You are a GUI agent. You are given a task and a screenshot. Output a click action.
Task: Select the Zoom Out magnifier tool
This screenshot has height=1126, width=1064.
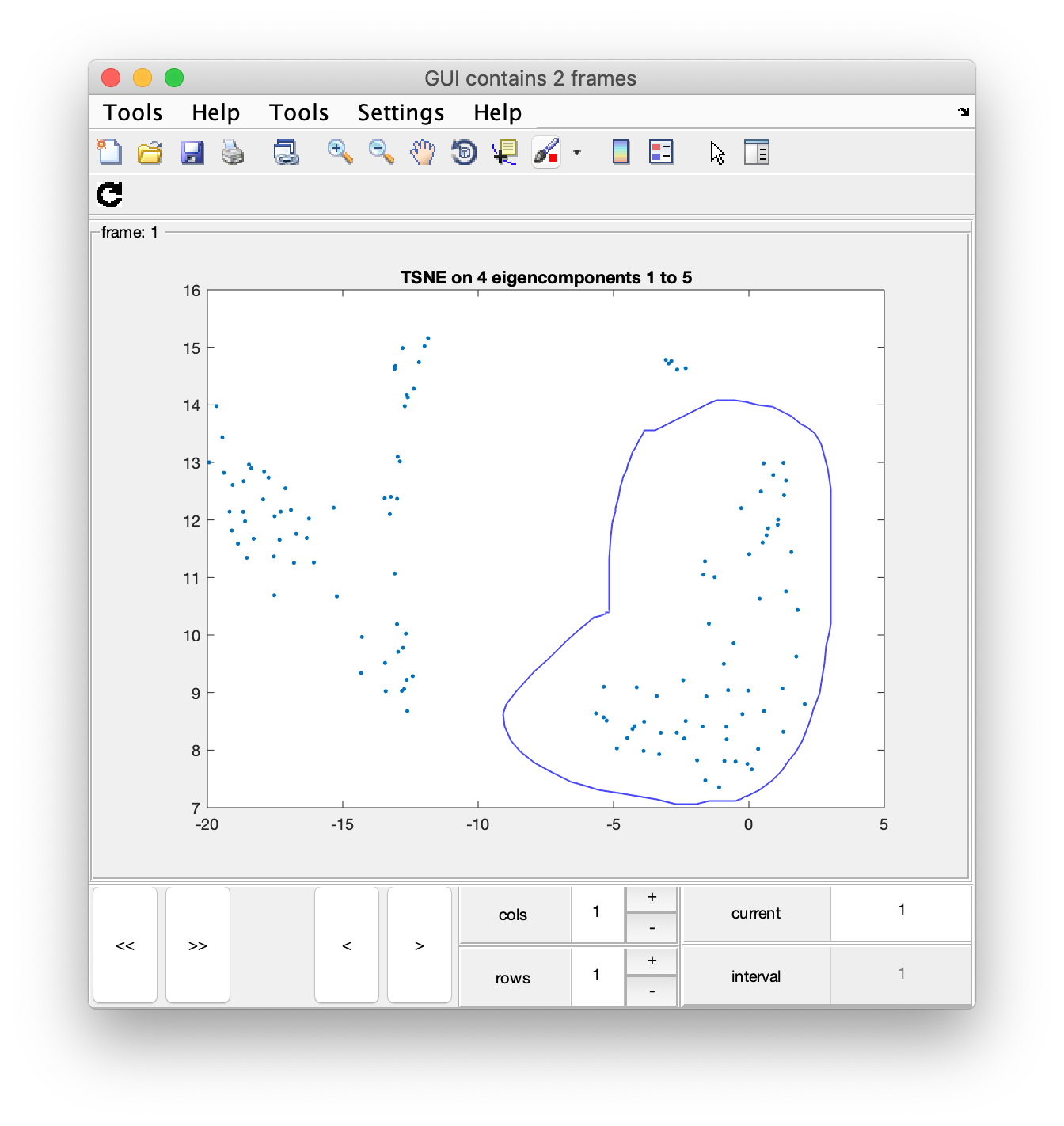382,151
